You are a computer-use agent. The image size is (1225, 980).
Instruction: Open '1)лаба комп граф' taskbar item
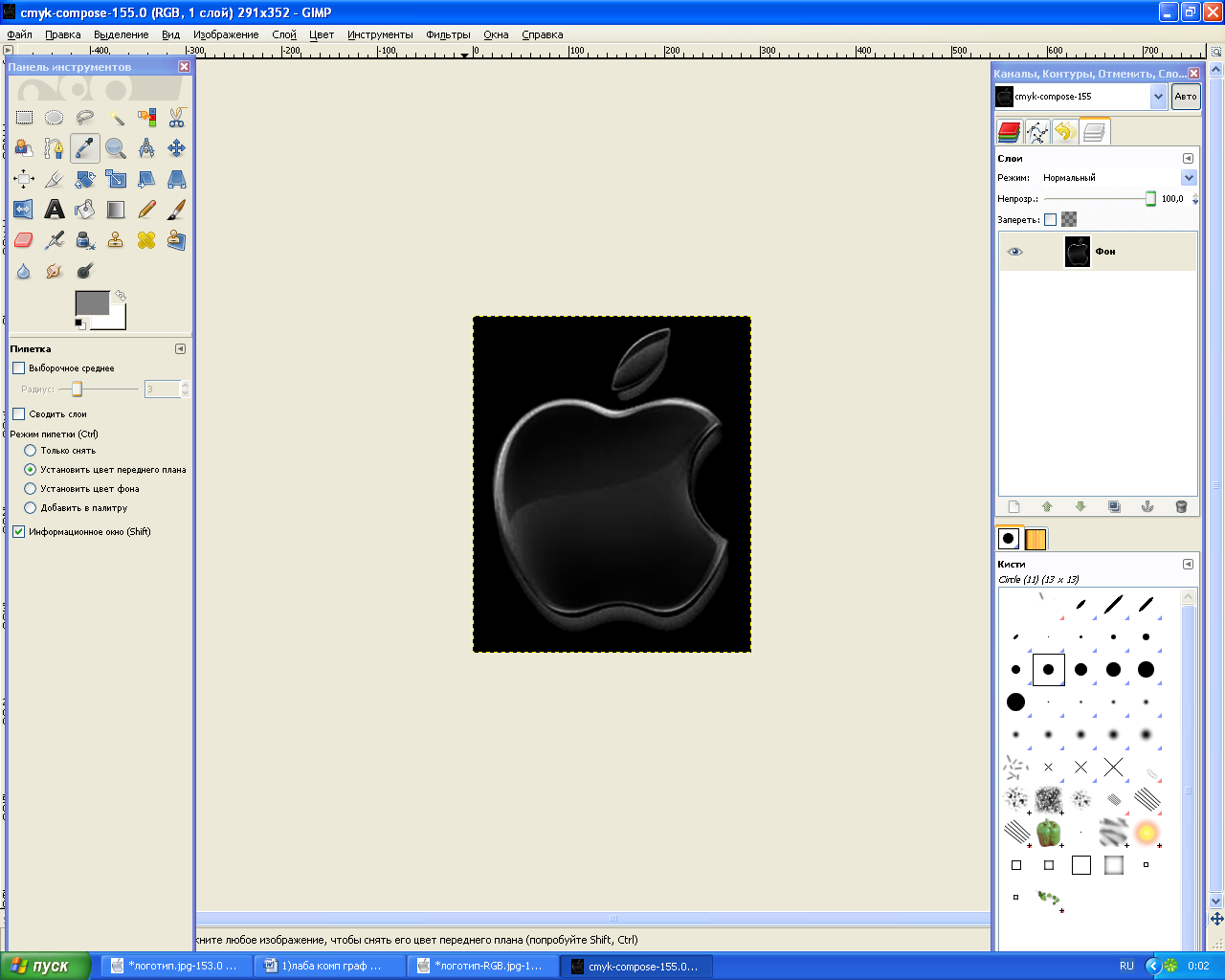click(x=330, y=967)
